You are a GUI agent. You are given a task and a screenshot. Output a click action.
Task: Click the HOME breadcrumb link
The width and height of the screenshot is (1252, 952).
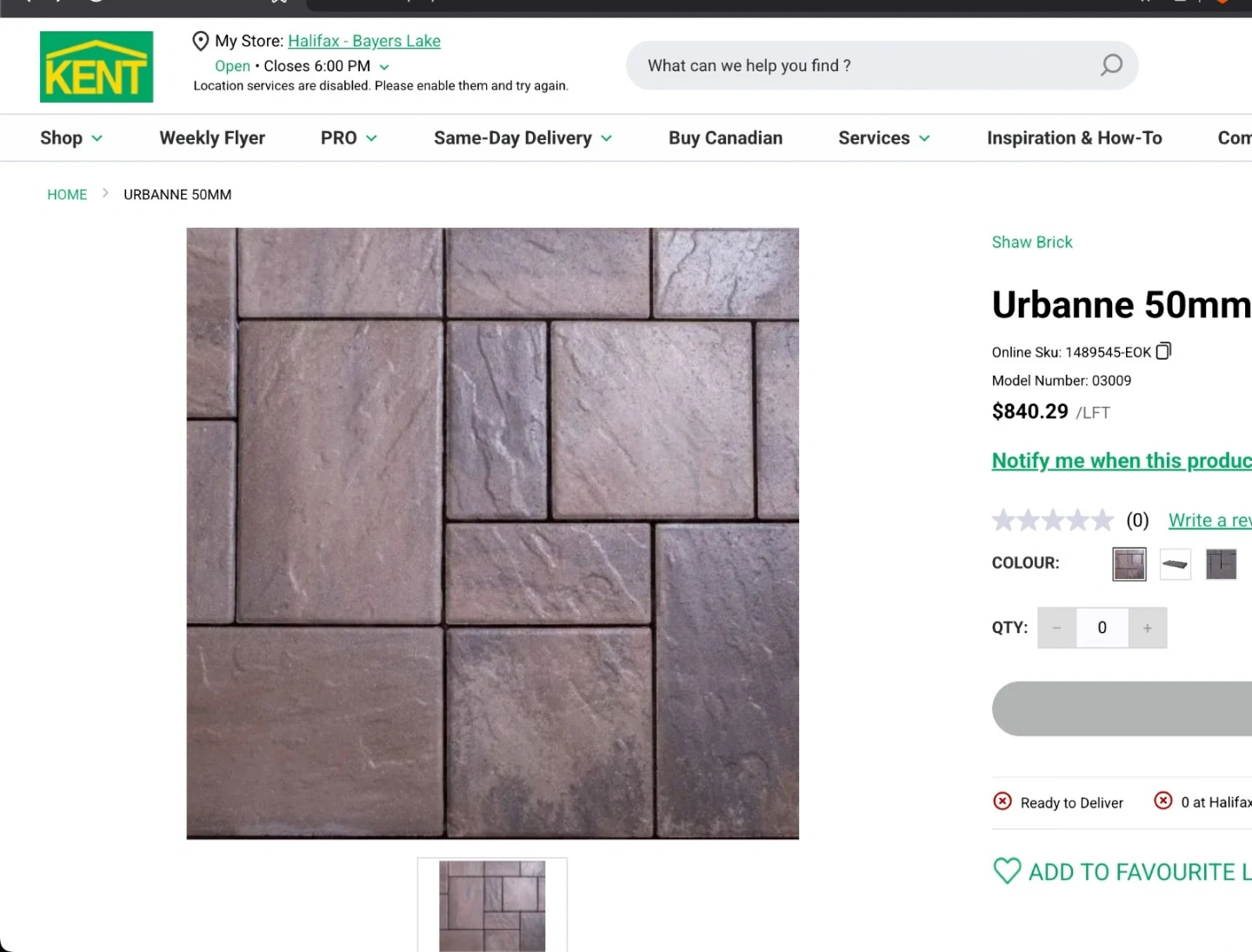(67, 195)
